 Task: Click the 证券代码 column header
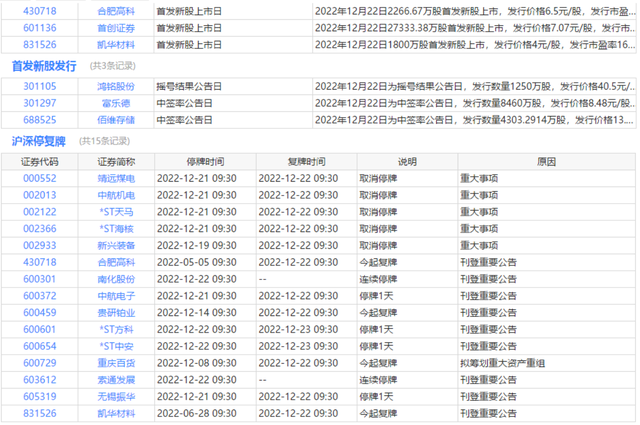coord(40,162)
